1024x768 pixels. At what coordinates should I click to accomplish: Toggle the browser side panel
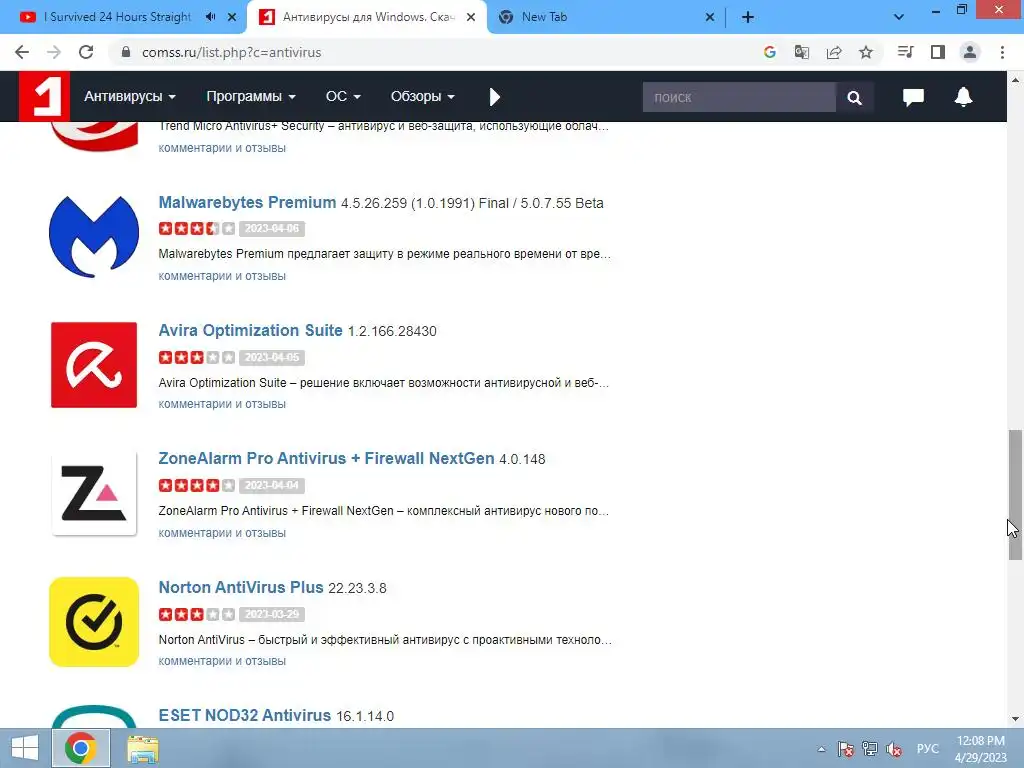pos(938,52)
